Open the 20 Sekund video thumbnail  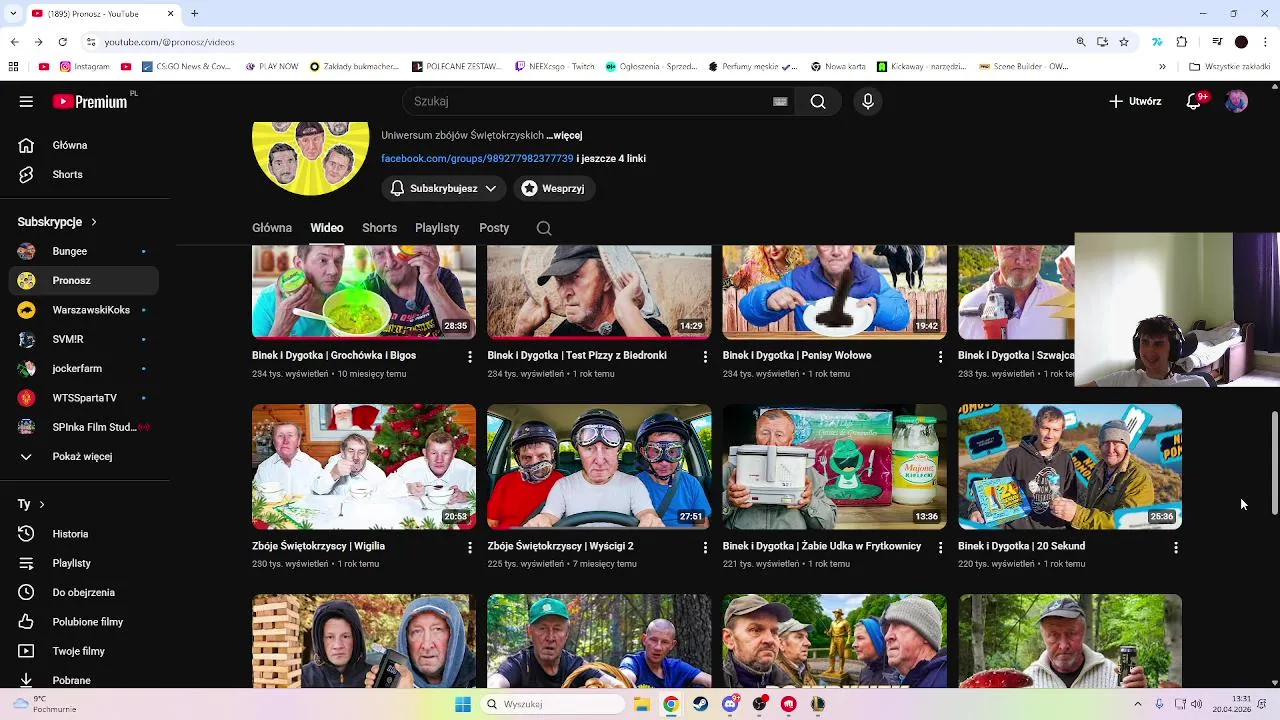pyautogui.click(x=1070, y=467)
